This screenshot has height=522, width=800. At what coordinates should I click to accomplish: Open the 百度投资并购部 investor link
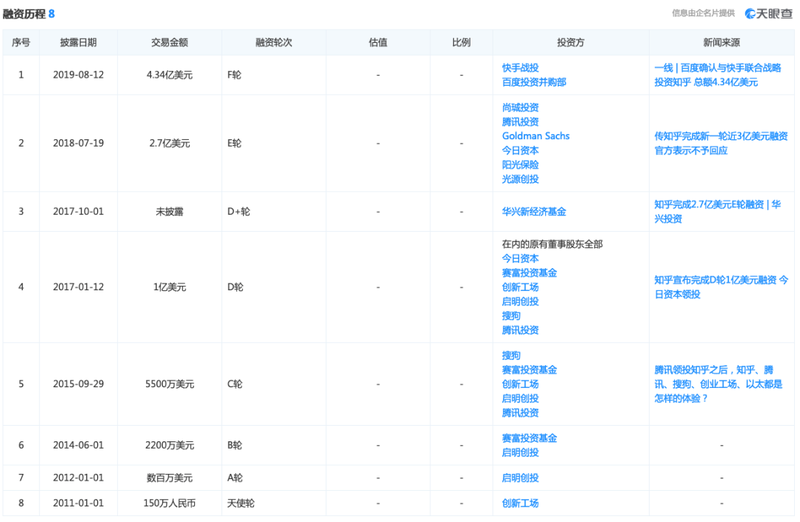click(x=534, y=82)
